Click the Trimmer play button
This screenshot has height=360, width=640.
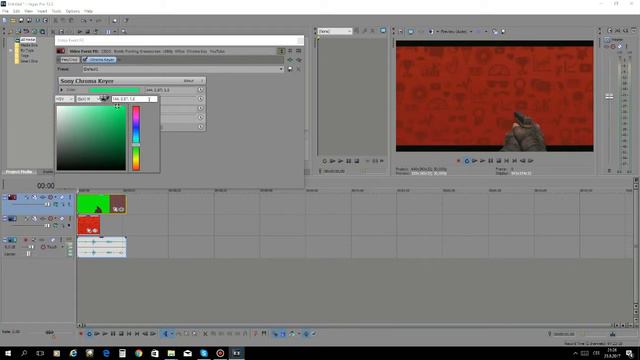[x=340, y=161]
